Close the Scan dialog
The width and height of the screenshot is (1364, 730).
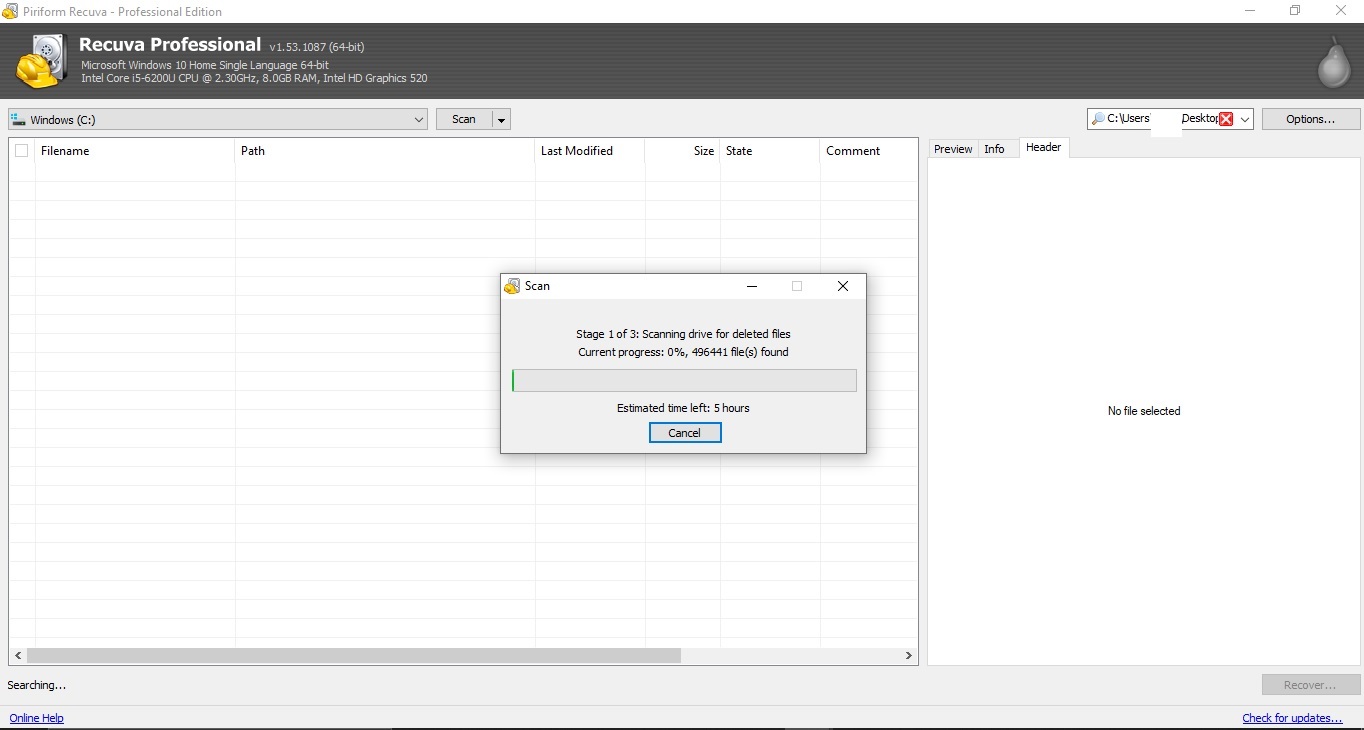[x=843, y=286]
